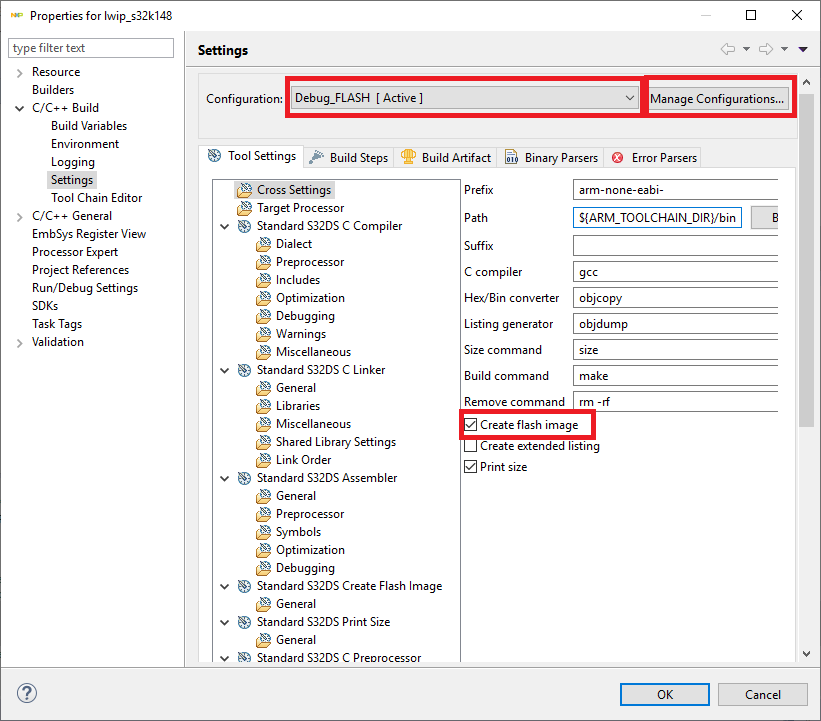Collapse the C/C++ Build tree node
The width and height of the screenshot is (821, 721).
click(x=19, y=108)
